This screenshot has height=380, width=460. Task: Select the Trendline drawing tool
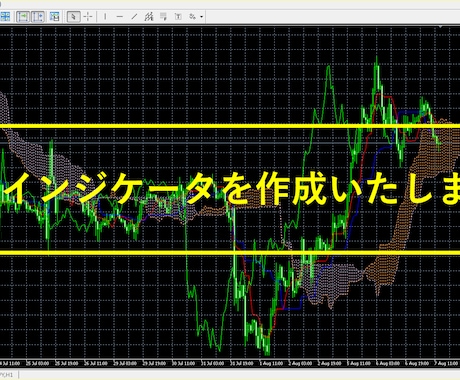tap(134, 16)
